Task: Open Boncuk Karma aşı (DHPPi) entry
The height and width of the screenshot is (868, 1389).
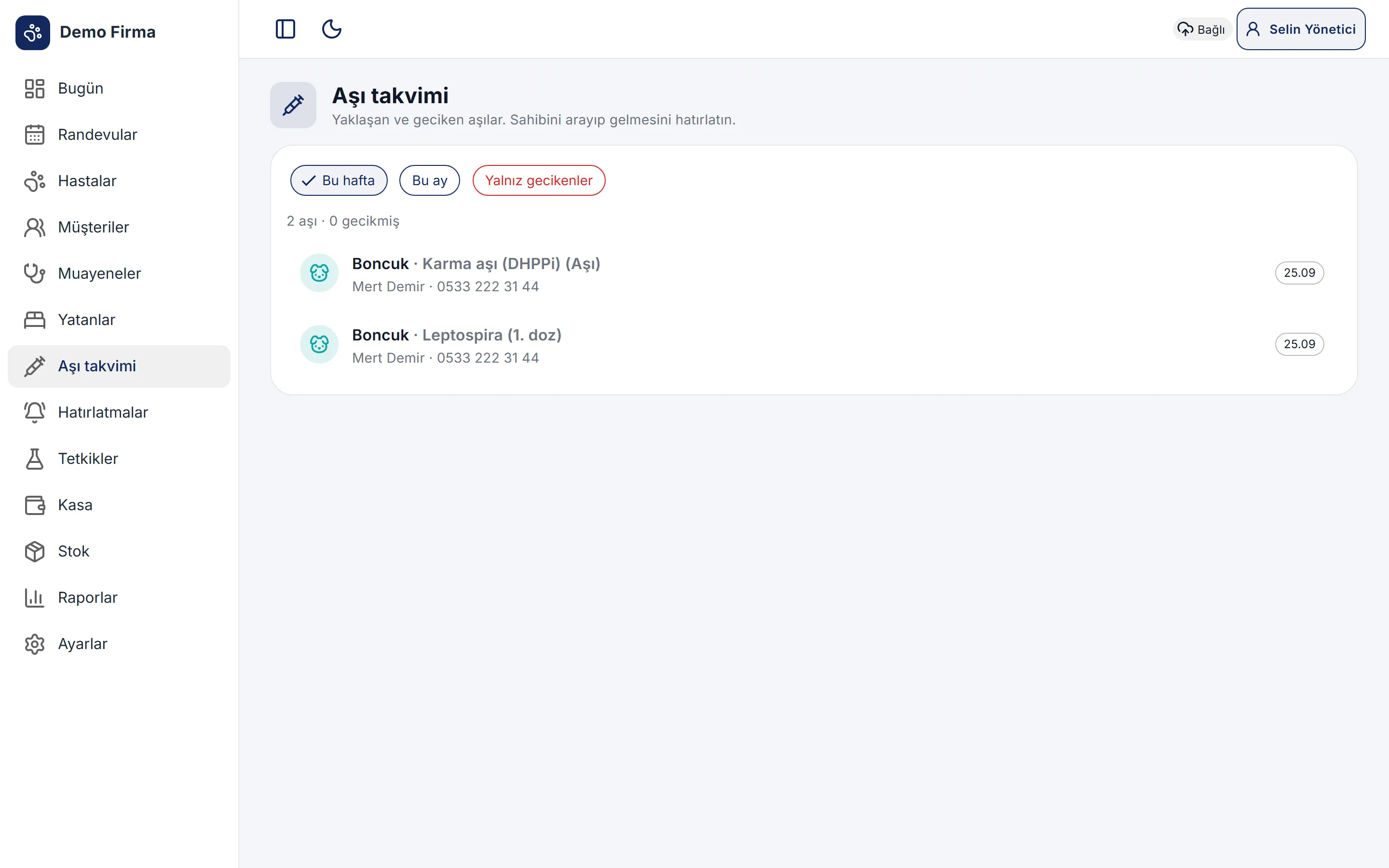Action: click(813, 273)
